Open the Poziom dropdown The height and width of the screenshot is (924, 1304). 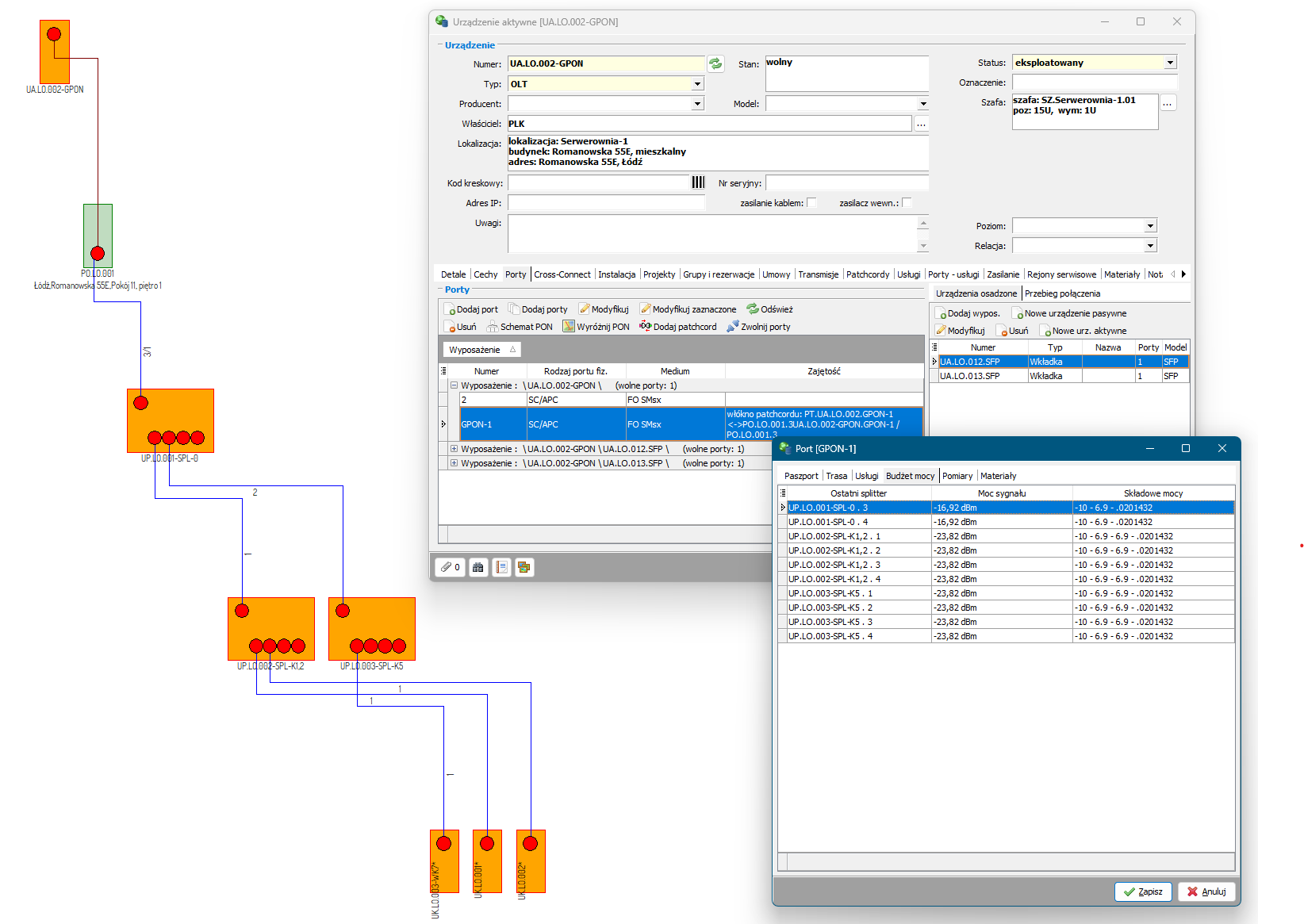click(1150, 226)
